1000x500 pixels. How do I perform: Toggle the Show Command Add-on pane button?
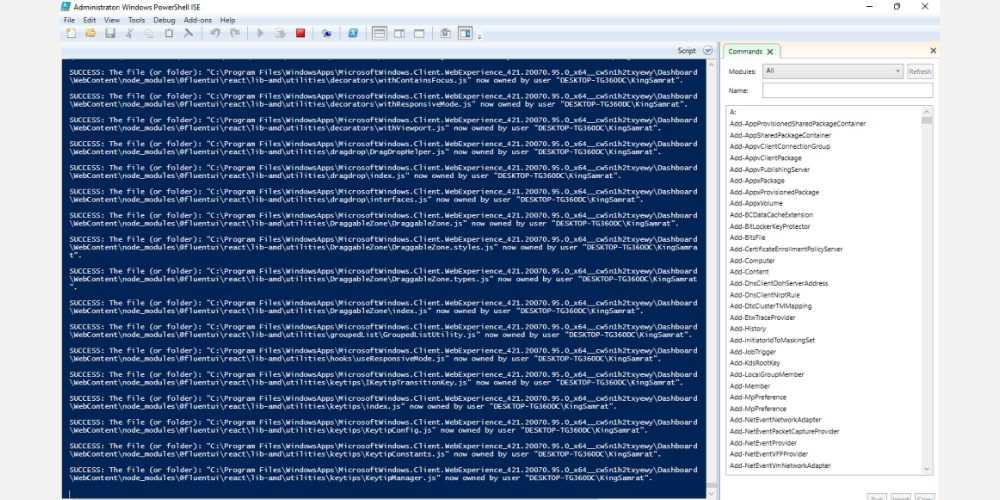[x=465, y=33]
